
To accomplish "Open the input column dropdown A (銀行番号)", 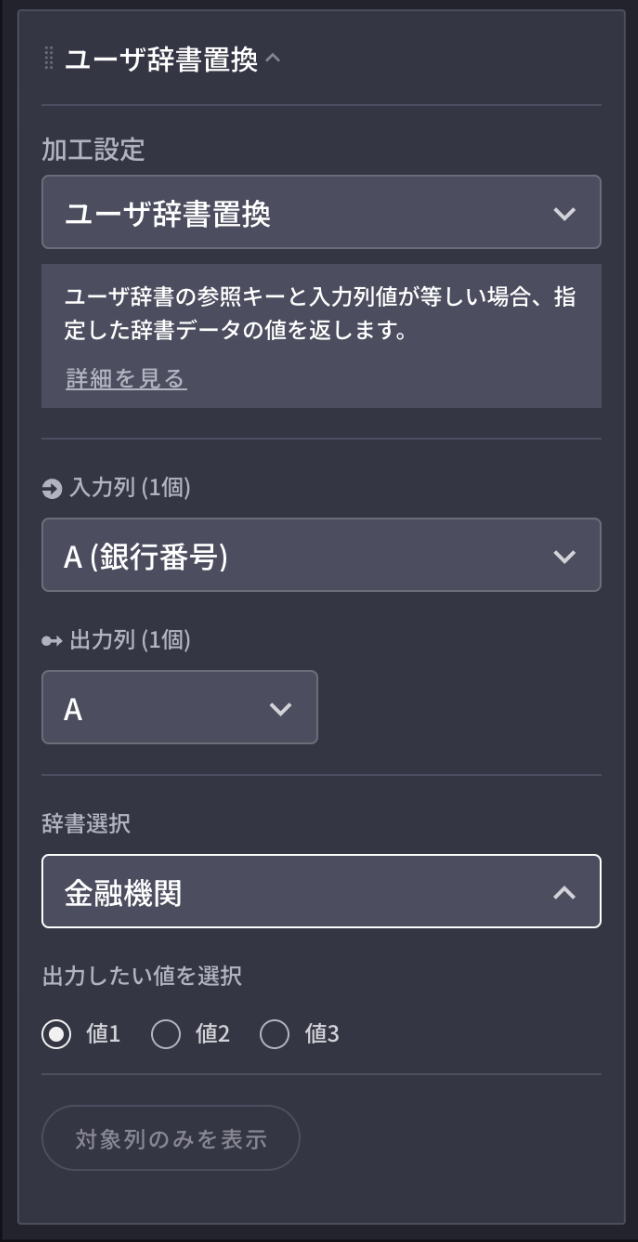I will (300, 555).
